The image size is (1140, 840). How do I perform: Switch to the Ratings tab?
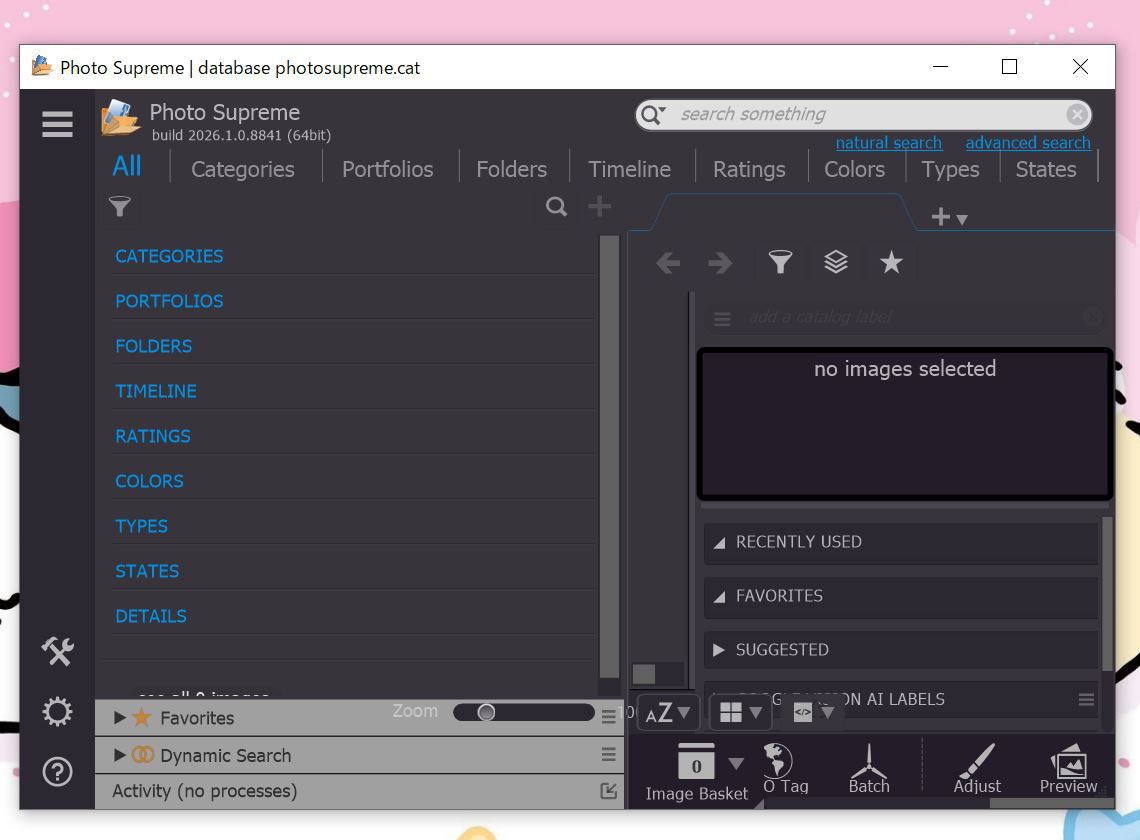tap(749, 169)
